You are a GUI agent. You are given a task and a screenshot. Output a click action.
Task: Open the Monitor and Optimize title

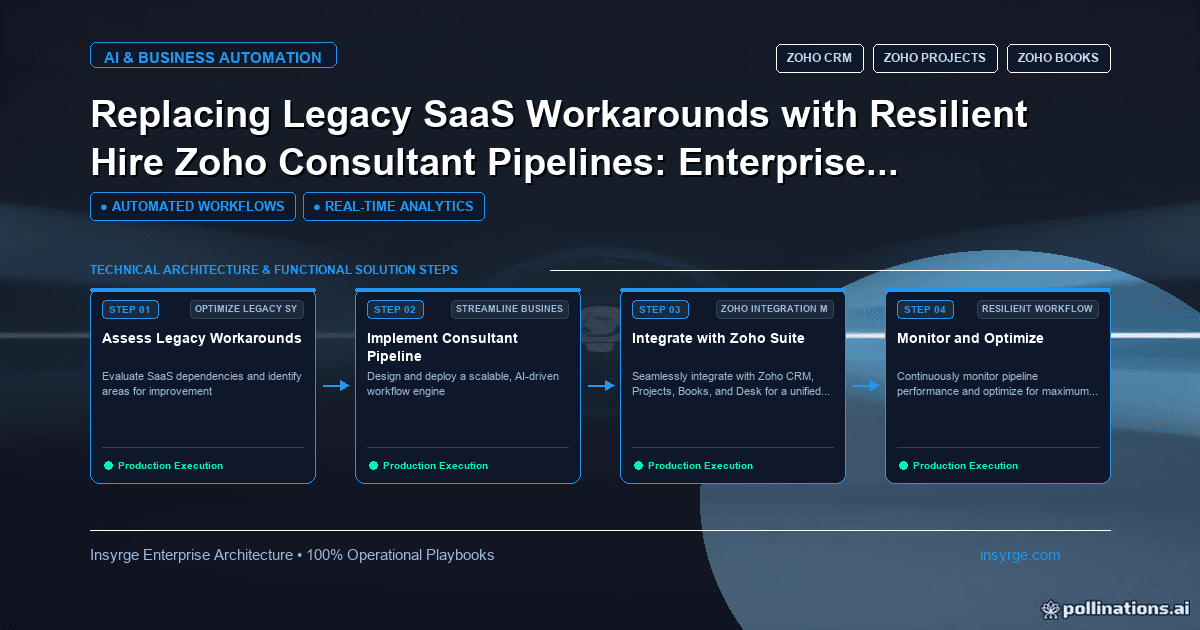pyautogui.click(x=970, y=339)
